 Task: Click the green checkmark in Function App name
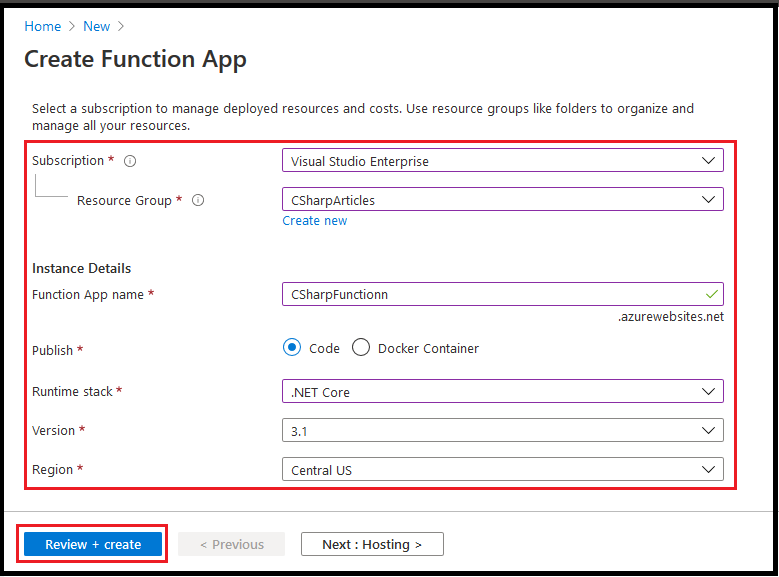coord(710,295)
